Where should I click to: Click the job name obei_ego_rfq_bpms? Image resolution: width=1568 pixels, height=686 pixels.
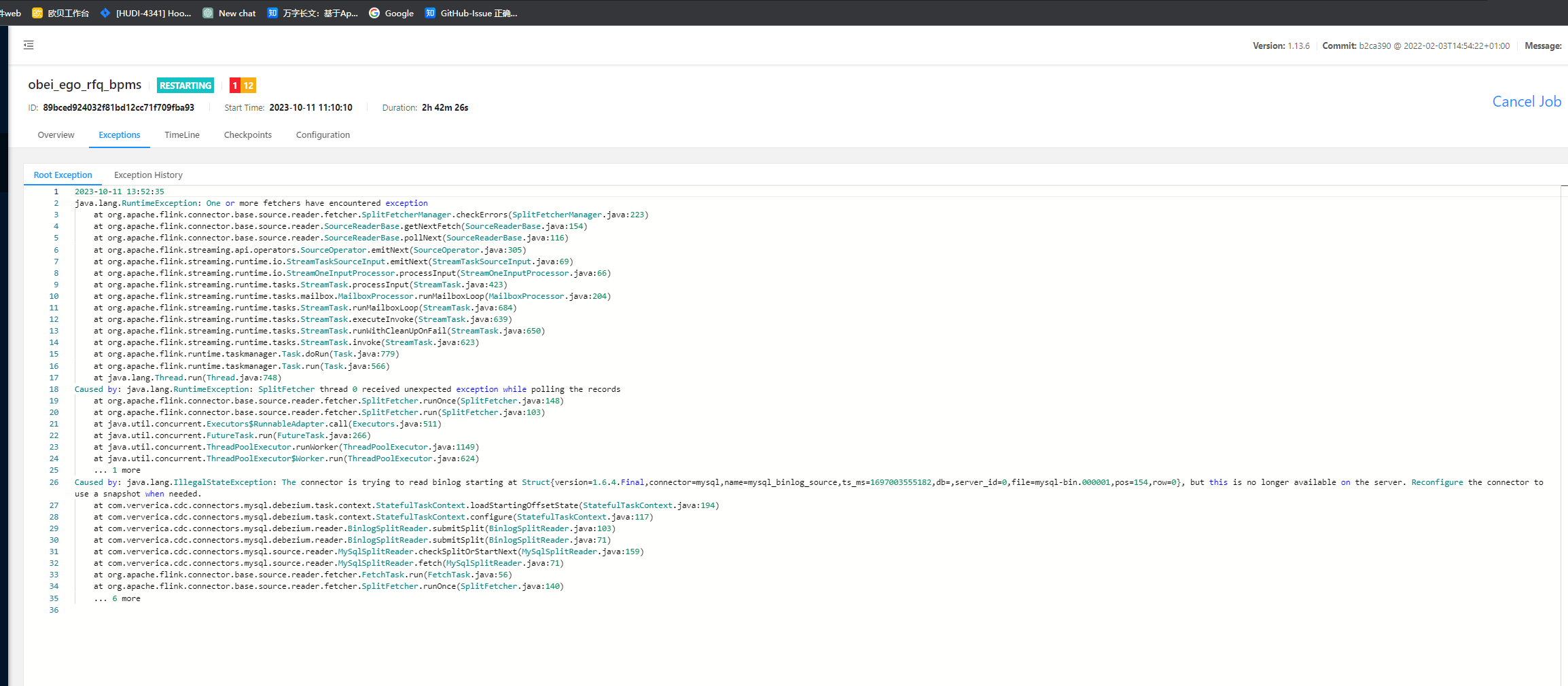(85, 85)
